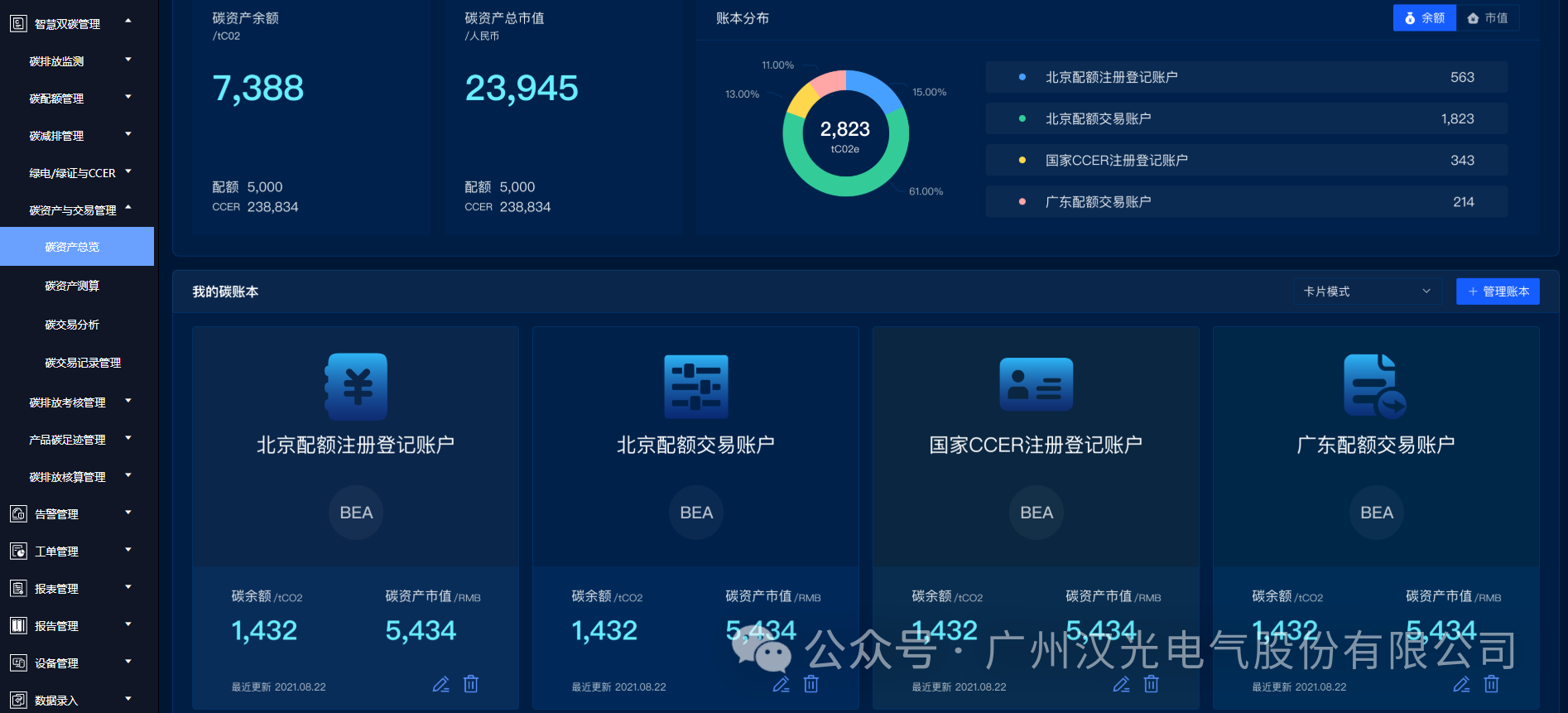Image resolution: width=1568 pixels, height=713 pixels.
Task: Go to 碳交易分析 in the sidebar
Action: (x=72, y=325)
